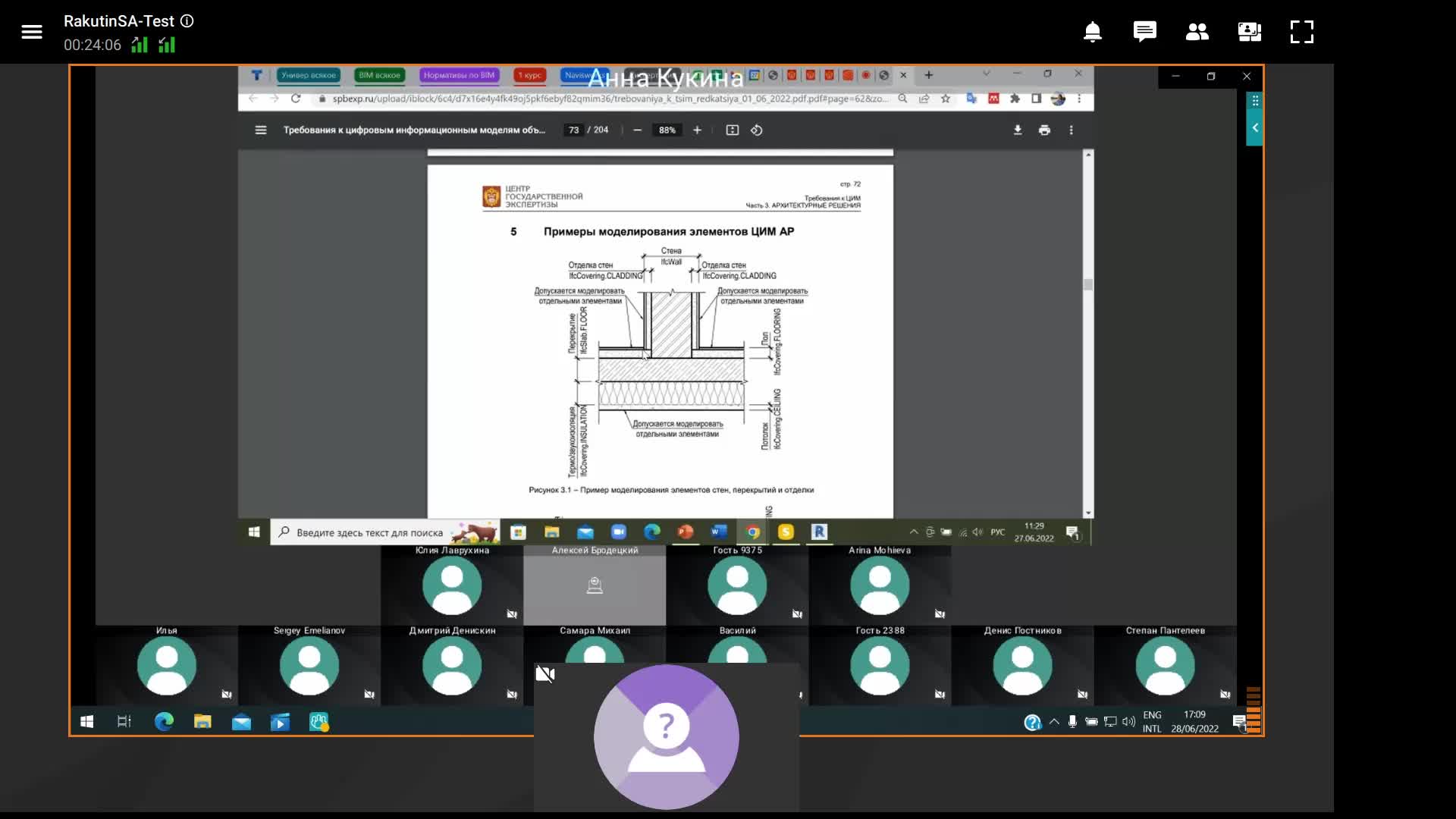Screen dimensions: 1456x819
Task: Select the '1 курс' tab group
Action: click(530, 75)
